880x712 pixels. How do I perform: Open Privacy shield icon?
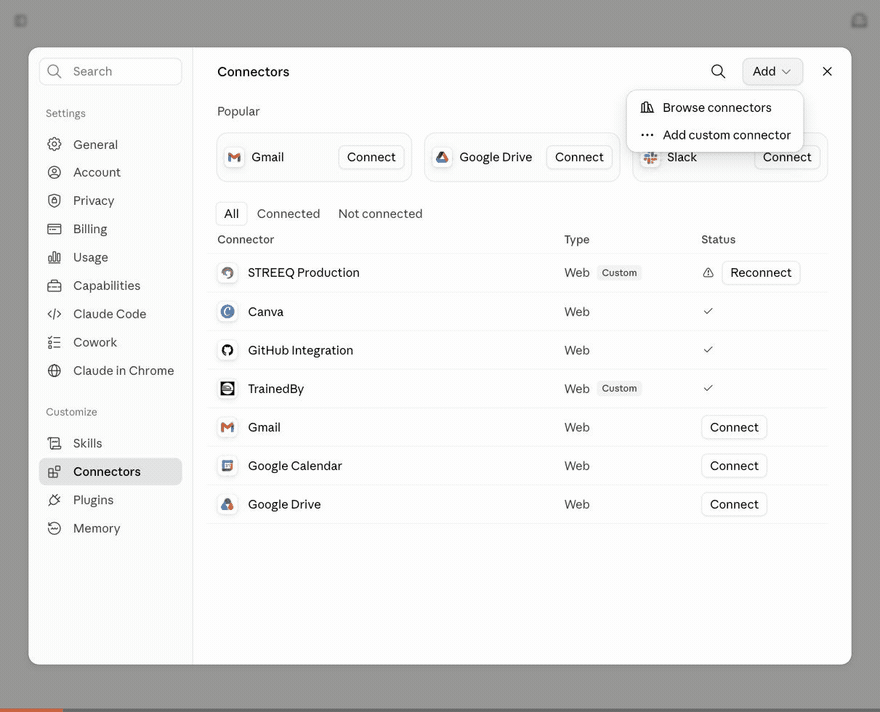coord(54,200)
